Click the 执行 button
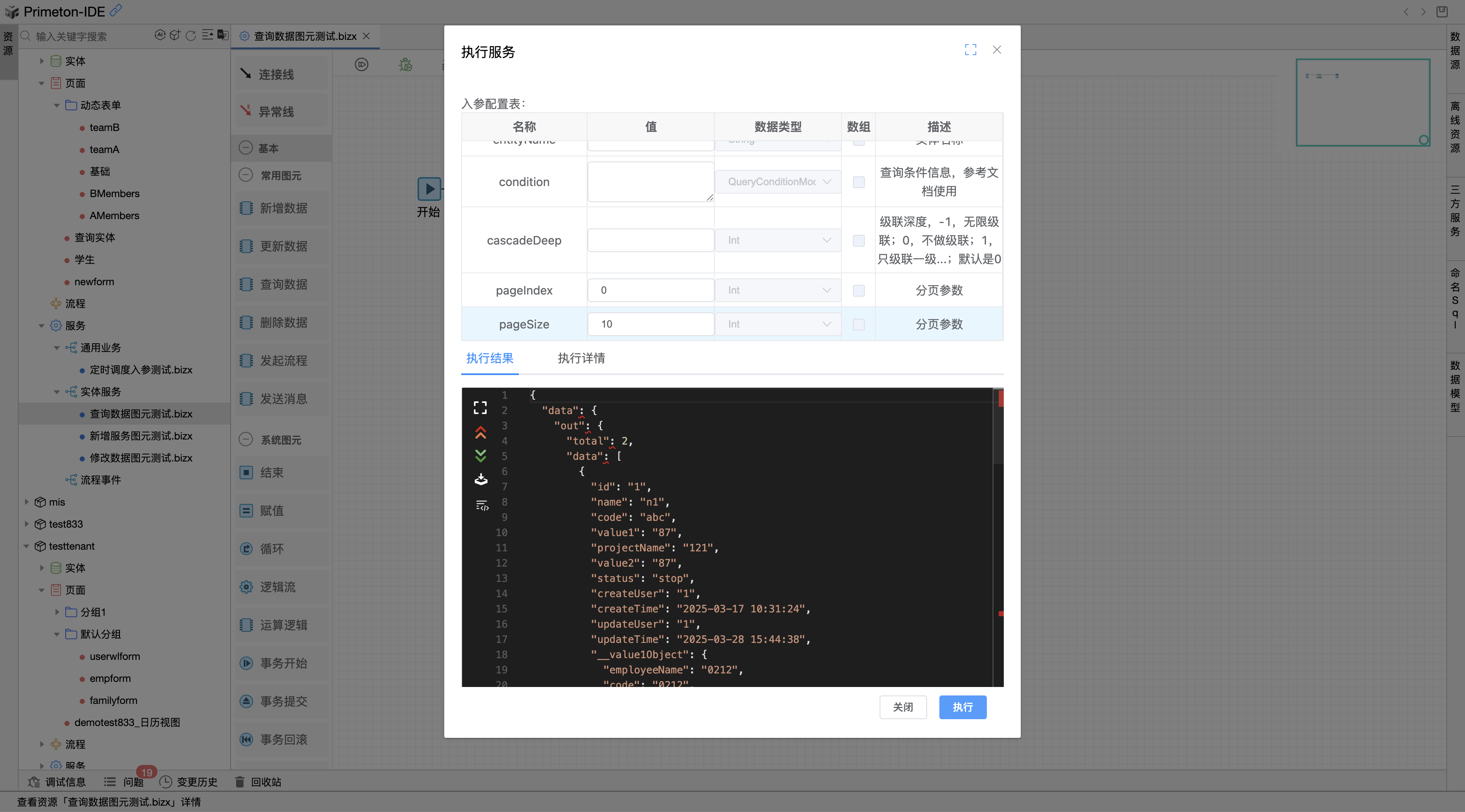The image size is (1465, 812). pyautogui.click(x=962, y=707)
